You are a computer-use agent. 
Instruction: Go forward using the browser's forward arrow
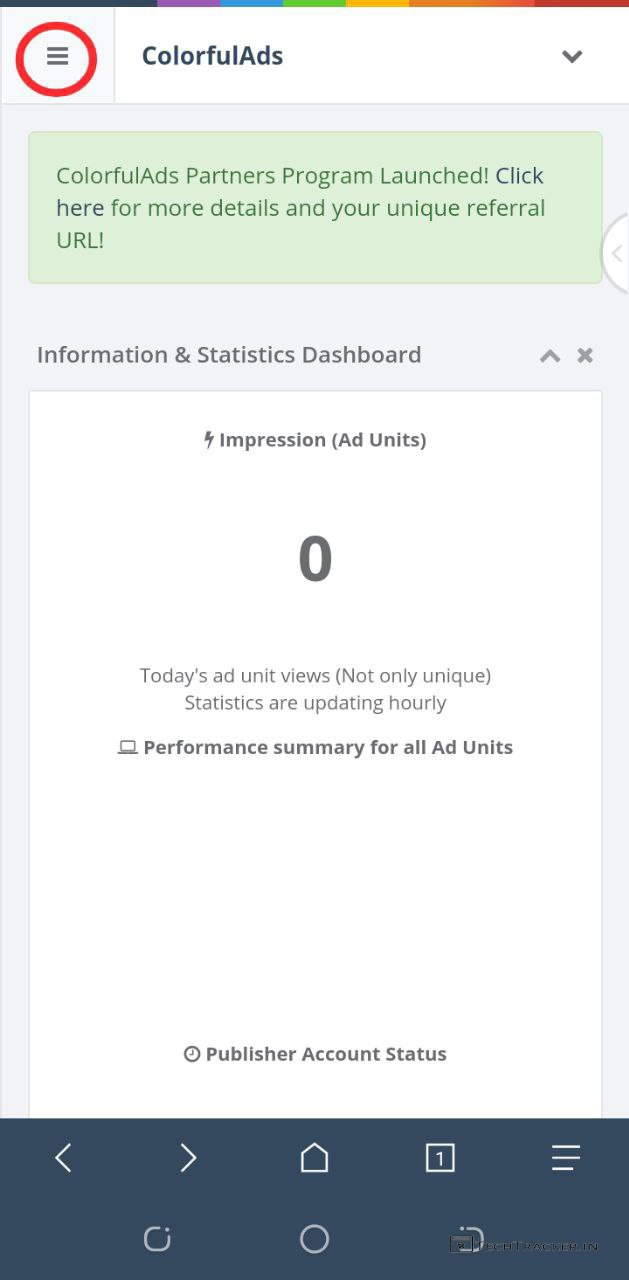coord(188,1158)
